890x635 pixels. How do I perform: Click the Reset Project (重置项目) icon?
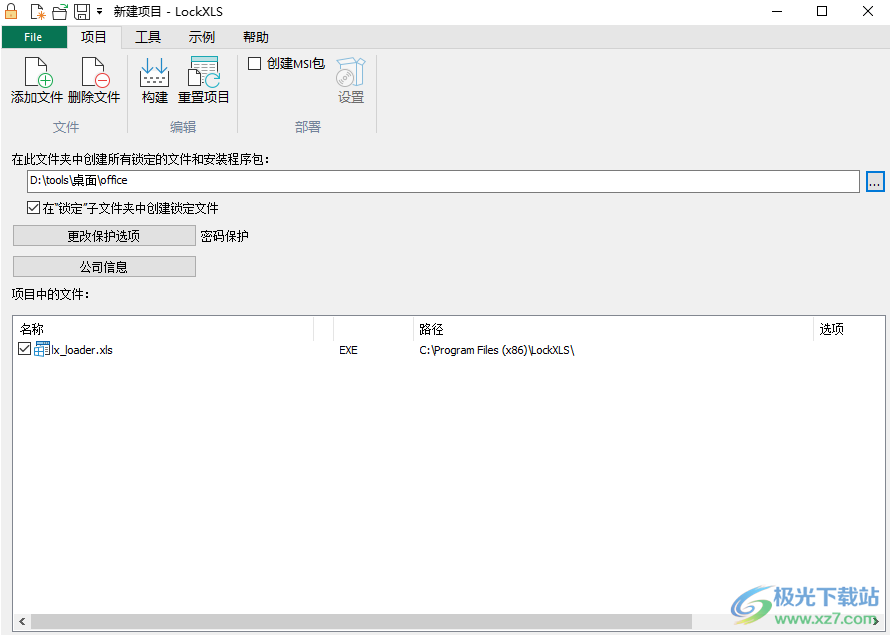[x=203, y=73]
